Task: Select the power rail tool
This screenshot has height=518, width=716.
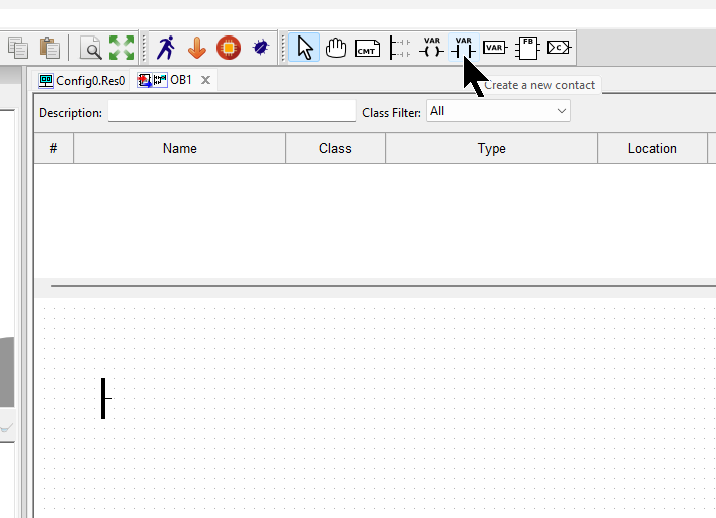Action: [x=400, y=47]
